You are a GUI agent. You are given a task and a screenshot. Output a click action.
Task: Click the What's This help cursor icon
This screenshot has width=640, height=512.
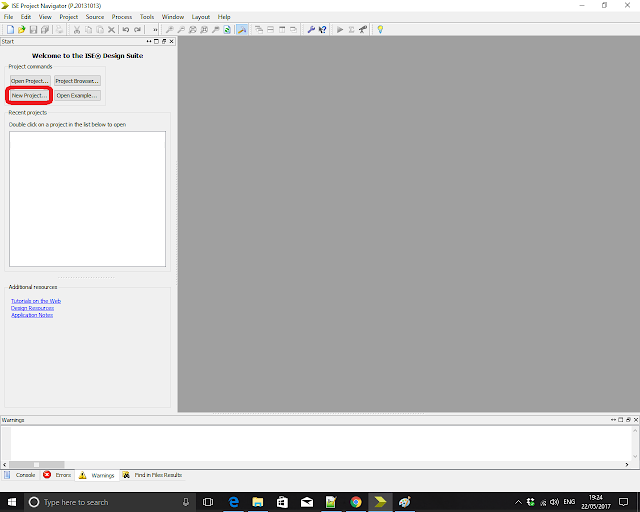point(322,29)
